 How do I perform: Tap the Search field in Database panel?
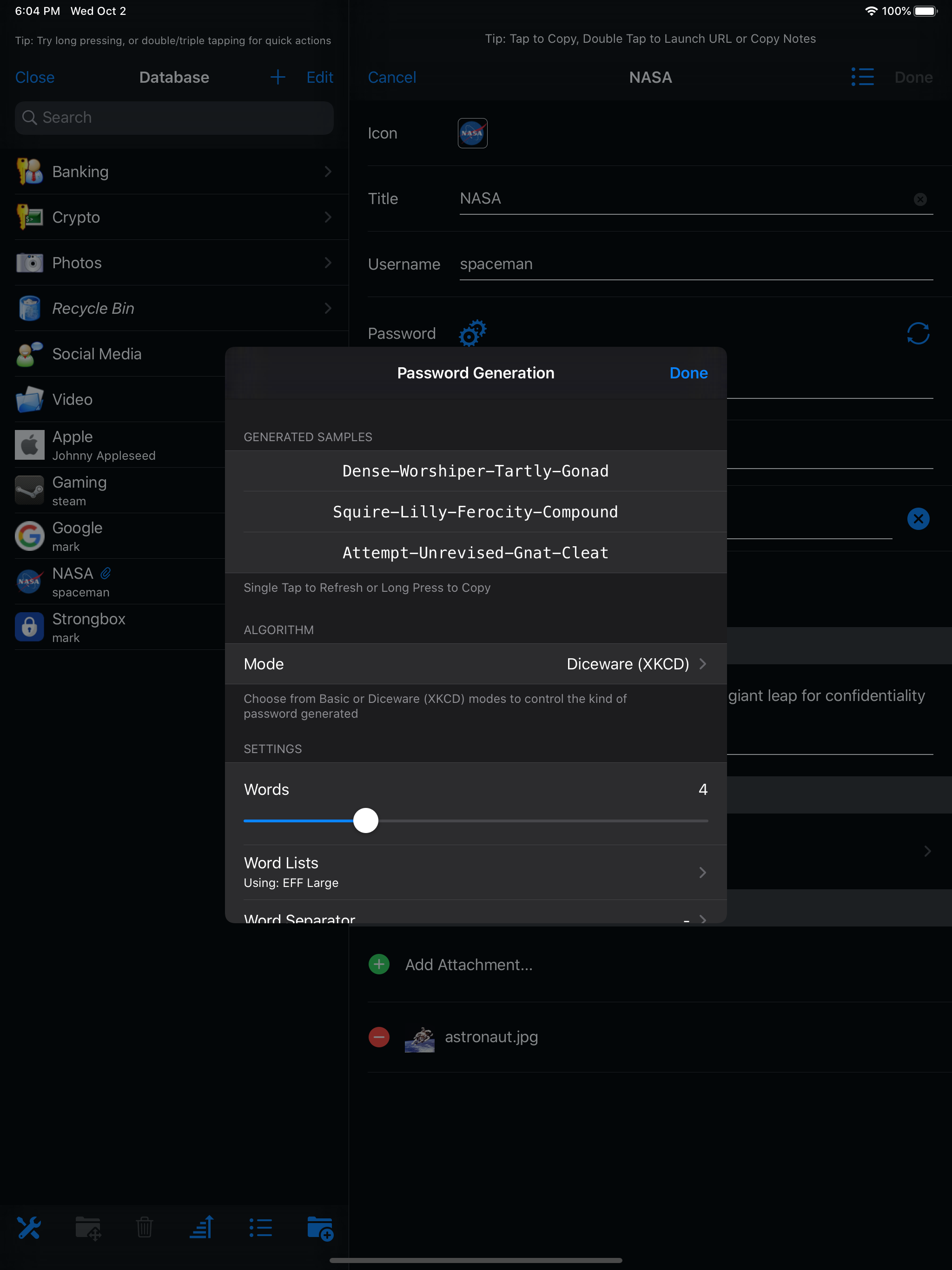pyautogui.click(x=174, y=118)
